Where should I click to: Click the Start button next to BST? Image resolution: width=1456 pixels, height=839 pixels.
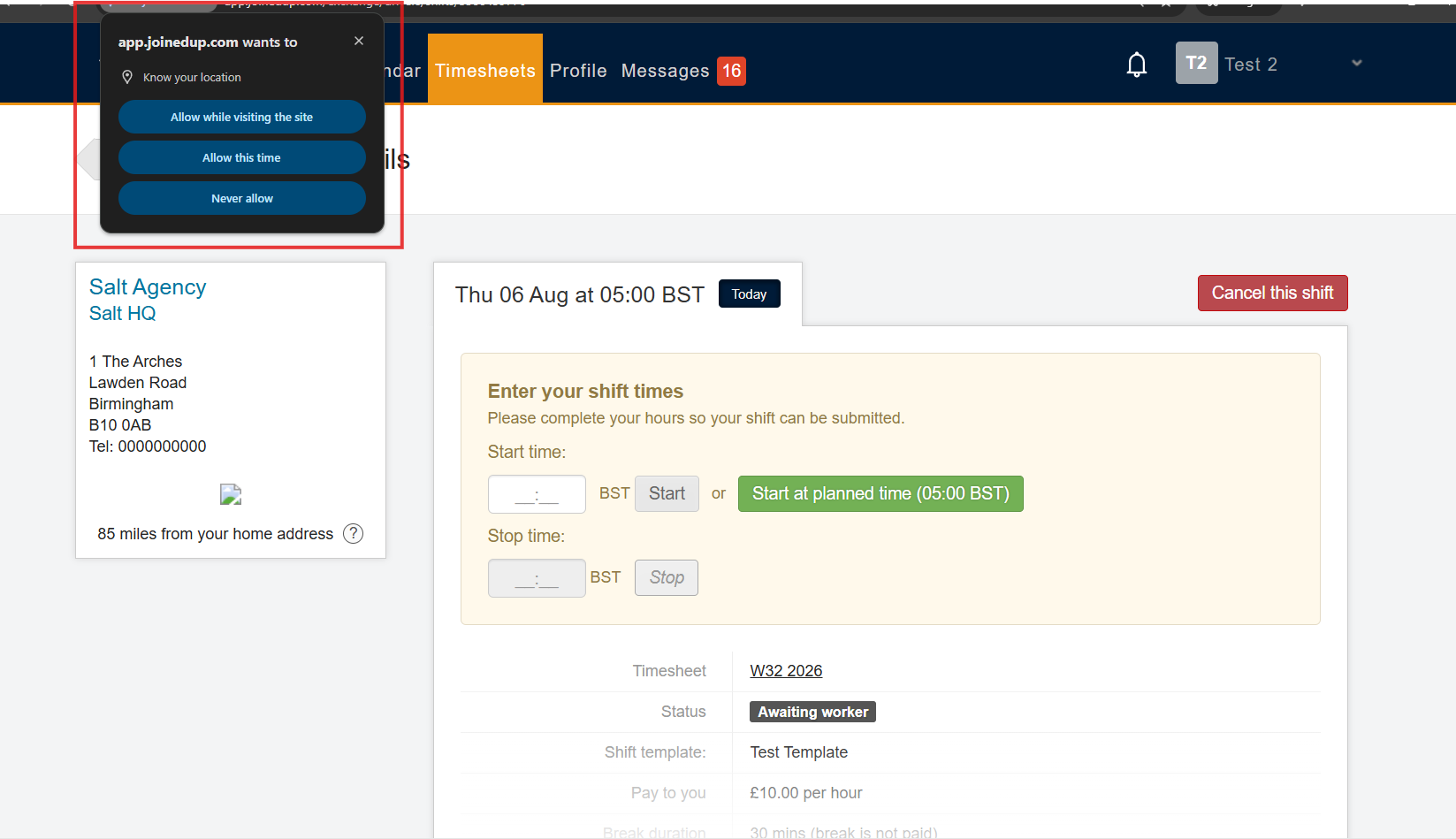[667, 493]
